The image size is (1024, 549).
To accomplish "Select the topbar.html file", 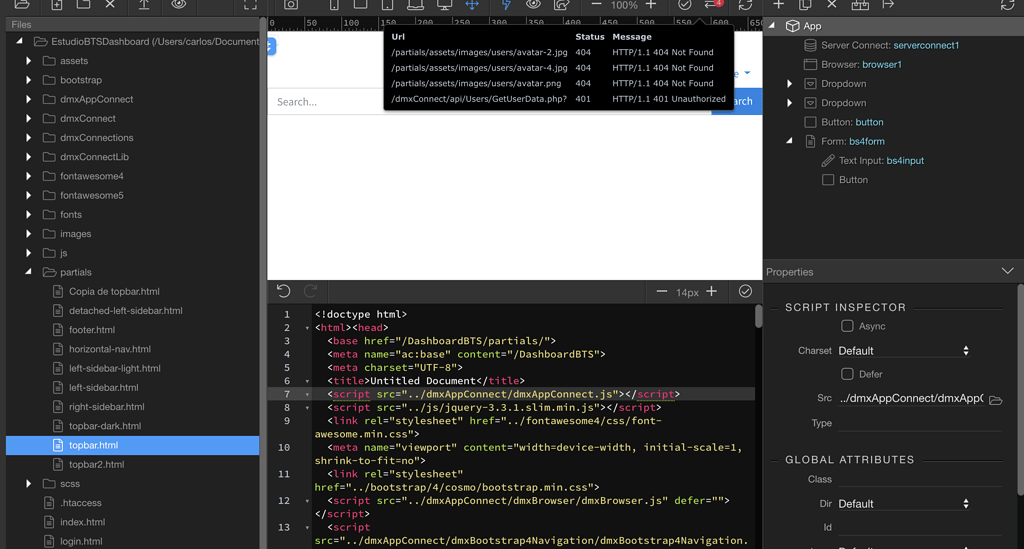I will [133, 445].
